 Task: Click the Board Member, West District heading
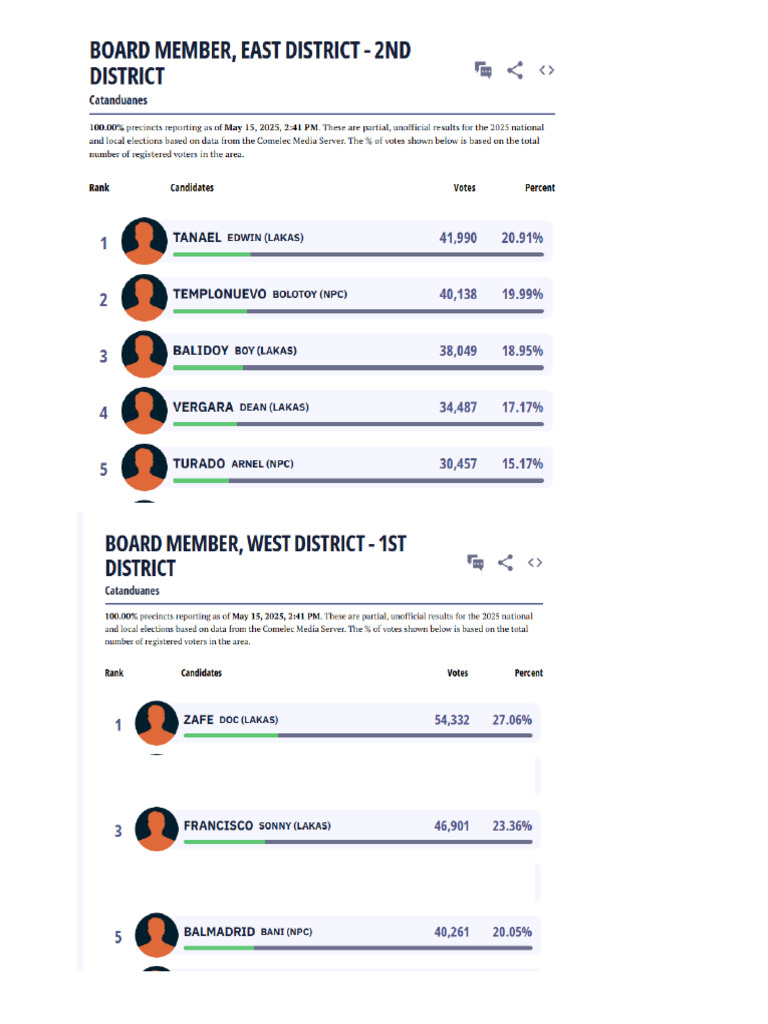pos(255,555)
